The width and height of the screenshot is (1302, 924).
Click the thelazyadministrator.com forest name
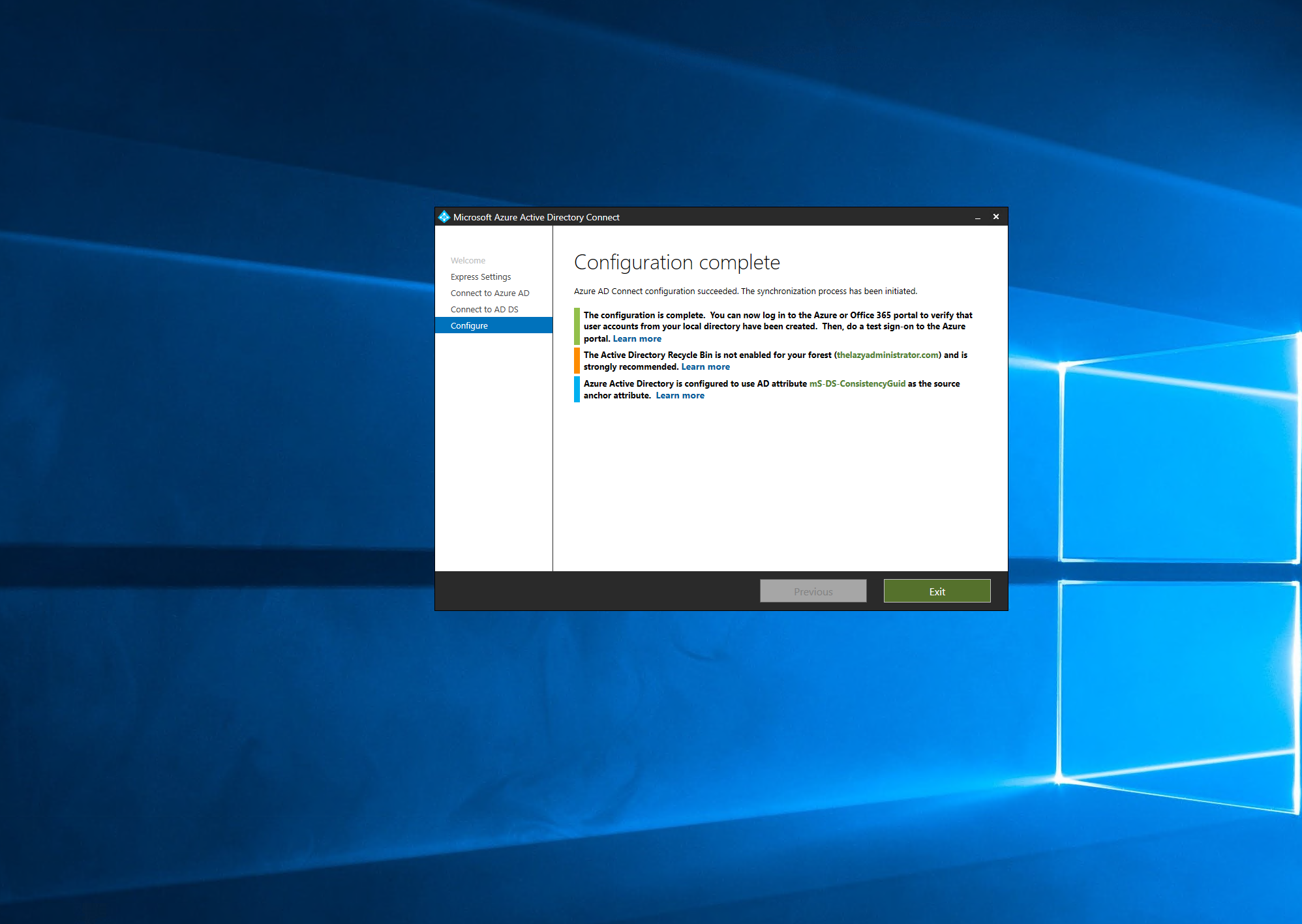(x=887, y=355)
